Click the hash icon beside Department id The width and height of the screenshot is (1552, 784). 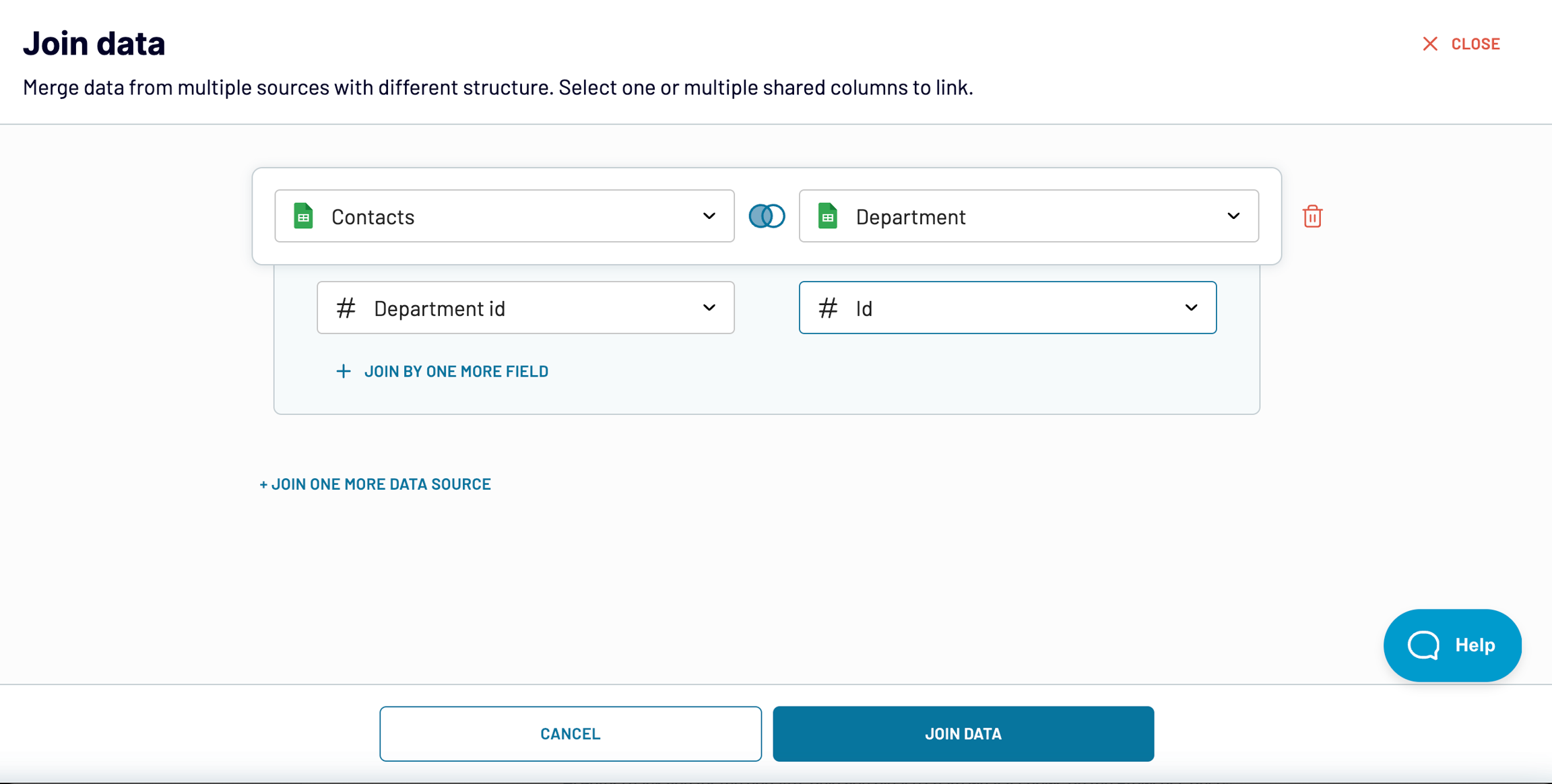pyautogui.click(x=346, y=308)
